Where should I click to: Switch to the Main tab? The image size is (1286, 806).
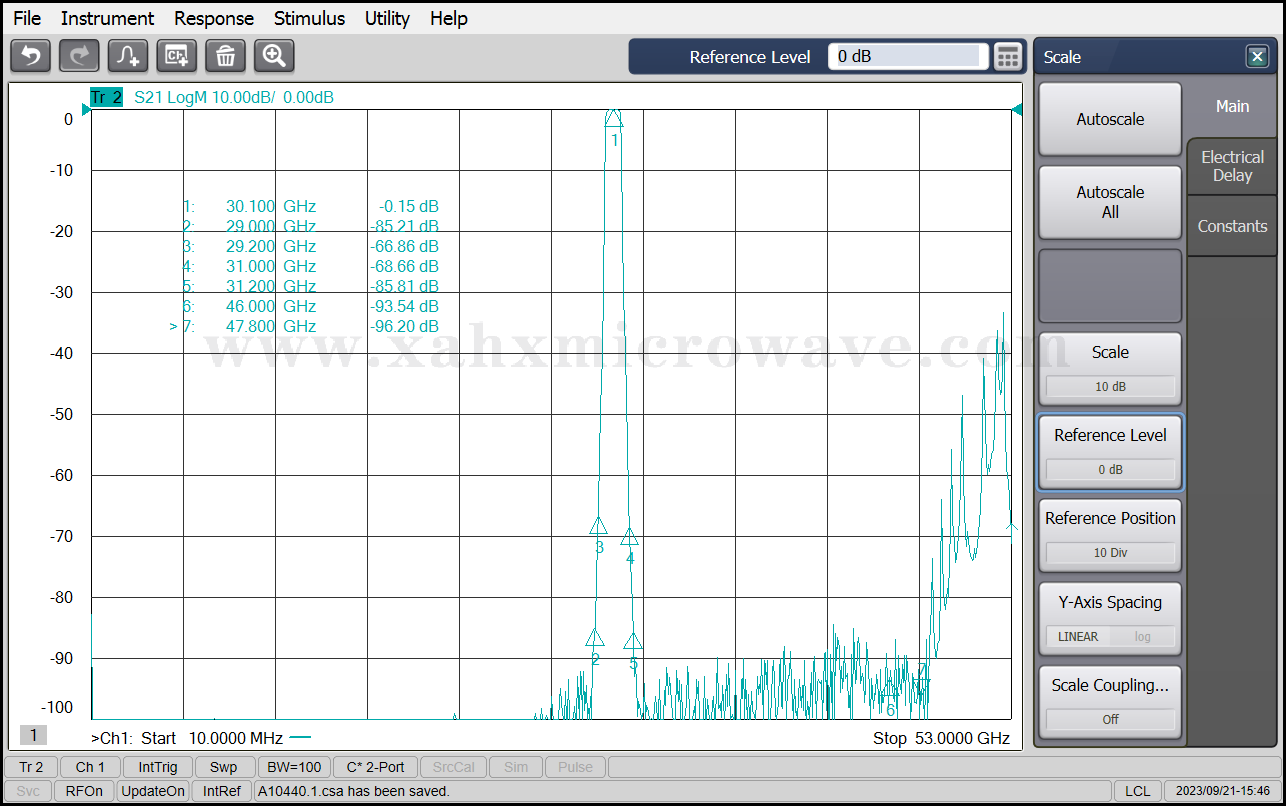[x=1232, y=106]
